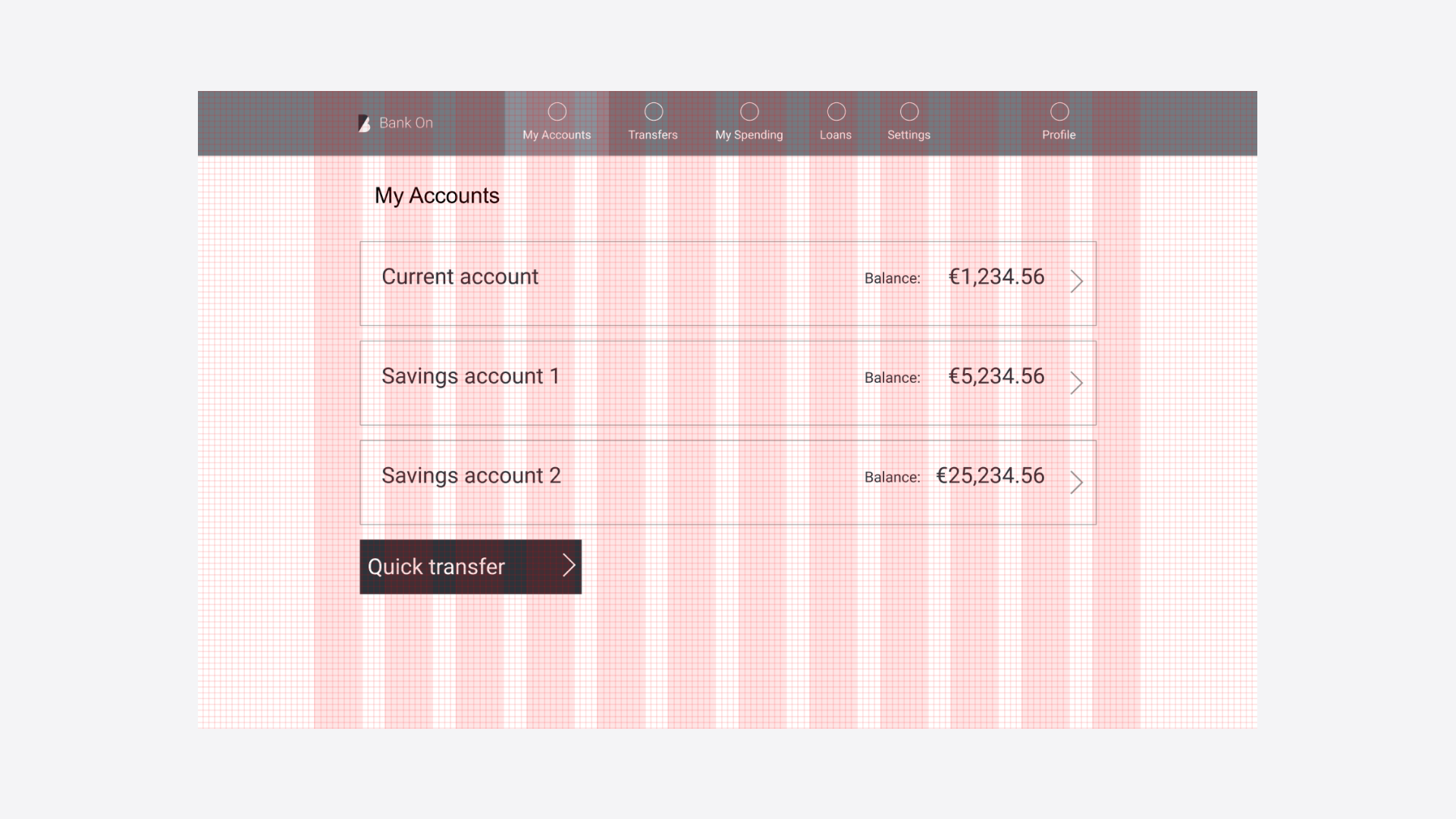Viewport: 1456px width, 819px height.
Task: Select the circle icon above My Accounts
Action: (x=557, y=111)
